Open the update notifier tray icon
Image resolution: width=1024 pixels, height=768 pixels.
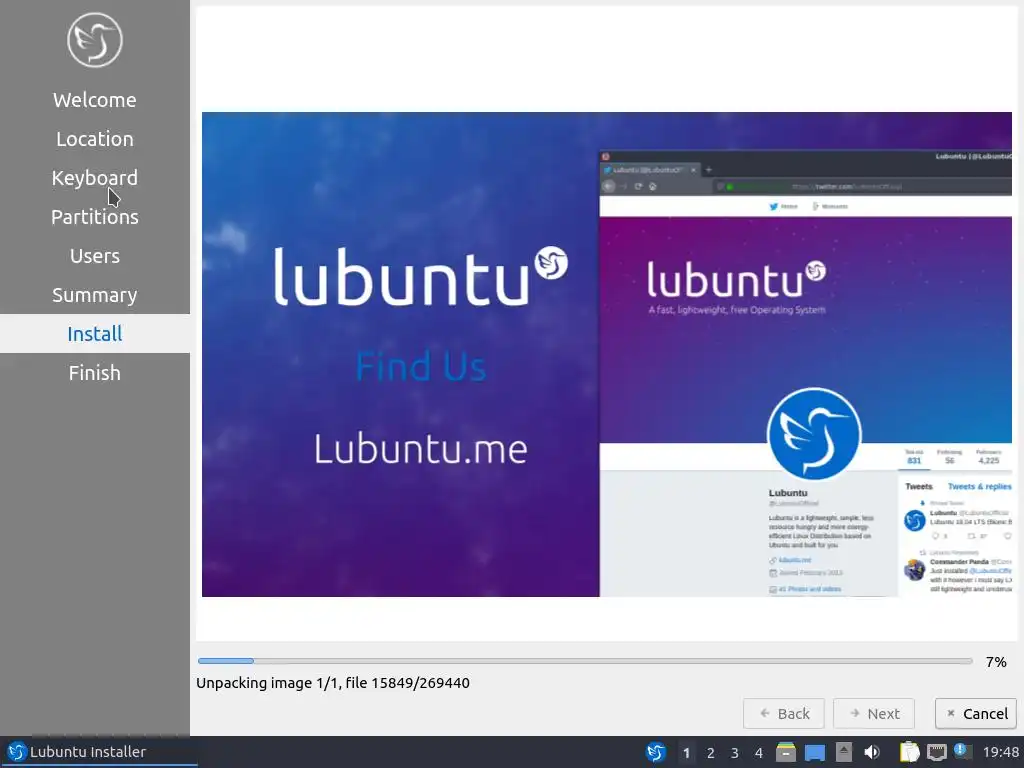click(x=962, y=752)
